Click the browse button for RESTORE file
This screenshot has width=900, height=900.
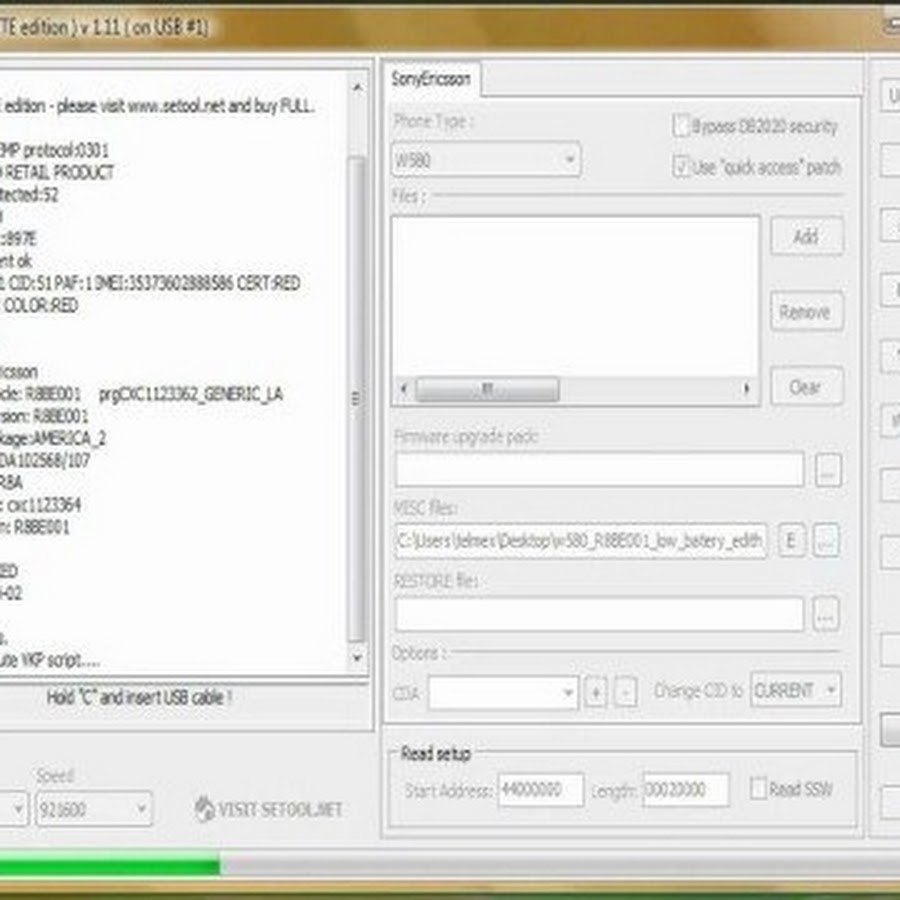(x=825, y=614)
